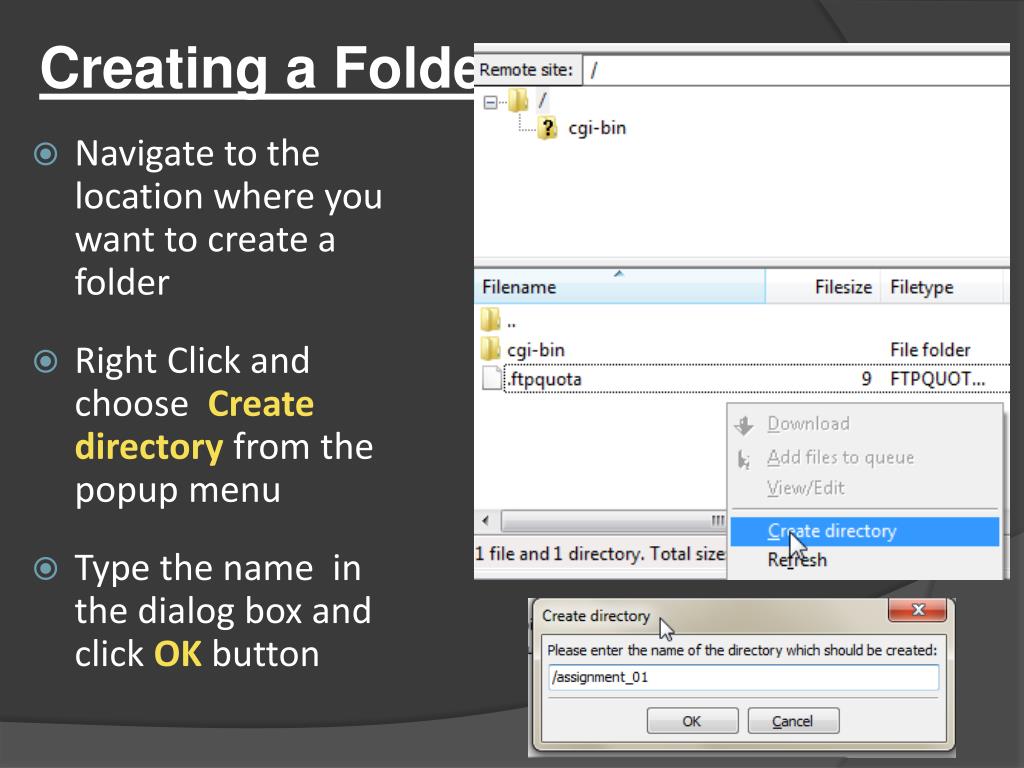Click OK in Create directory dialog
Viewport: 1024px width, 768px height.
(x=692, y=721)
